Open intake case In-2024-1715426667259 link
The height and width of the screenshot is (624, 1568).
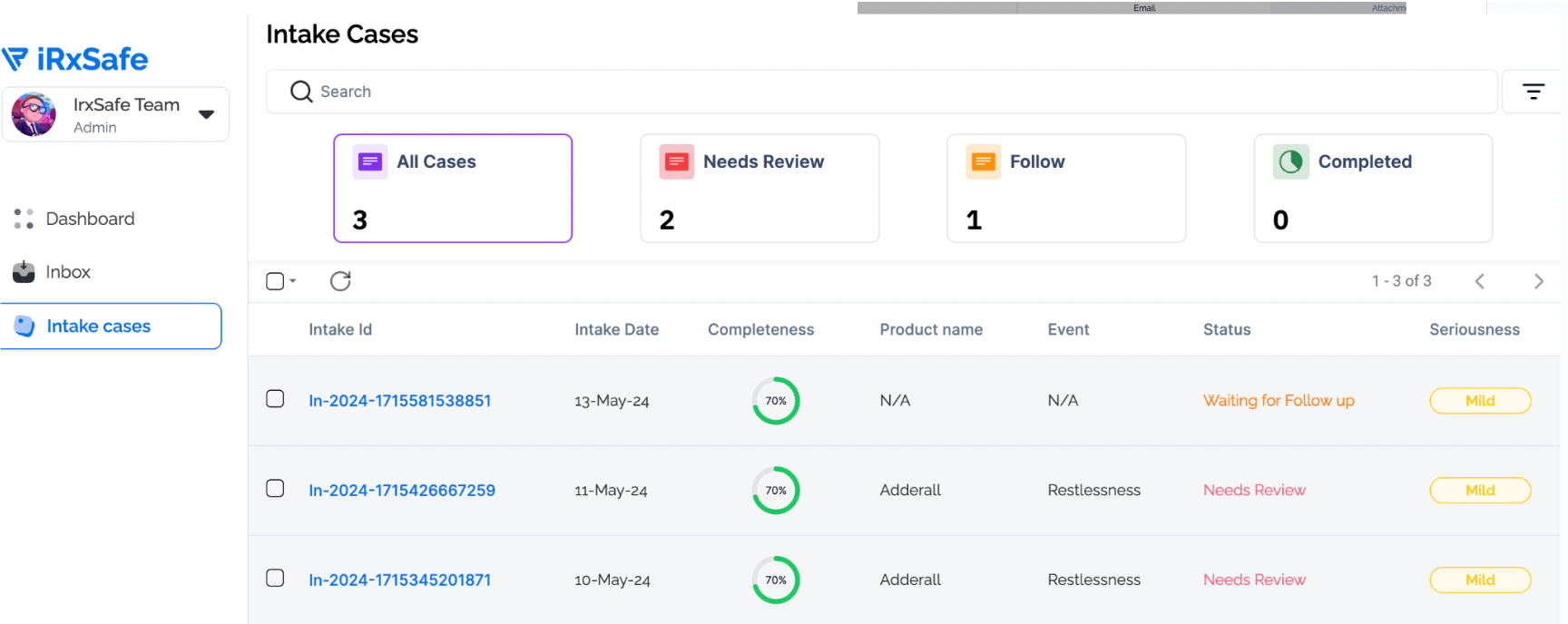pyautogui.click(x=402, y=491)
